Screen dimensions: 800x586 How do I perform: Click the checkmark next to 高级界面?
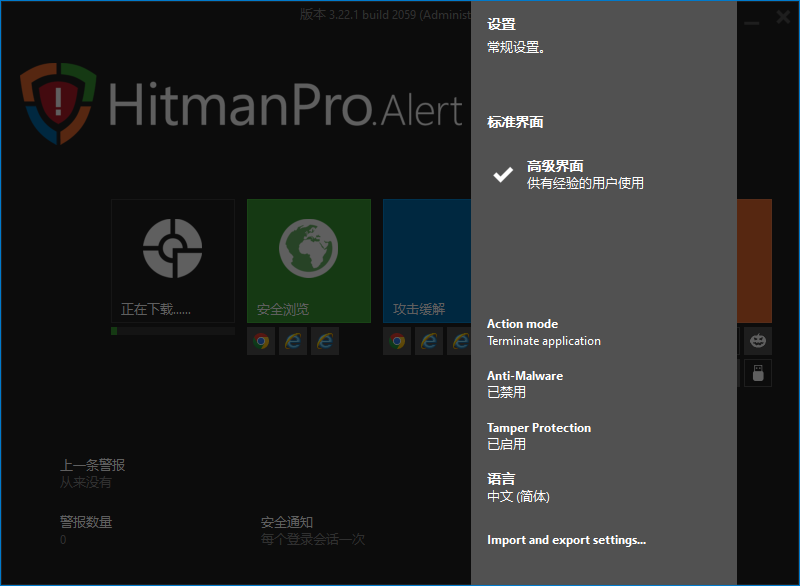[503, 174]
